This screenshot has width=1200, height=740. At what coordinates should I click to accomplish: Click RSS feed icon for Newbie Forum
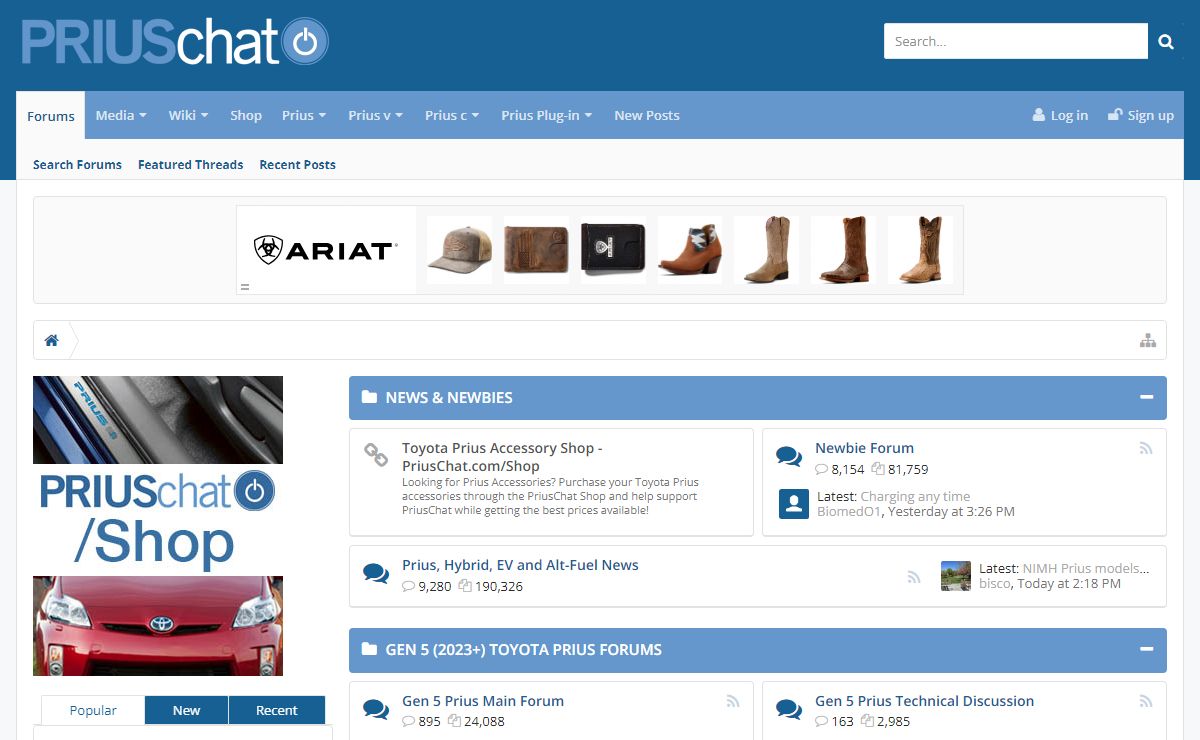pos(1146,449)
